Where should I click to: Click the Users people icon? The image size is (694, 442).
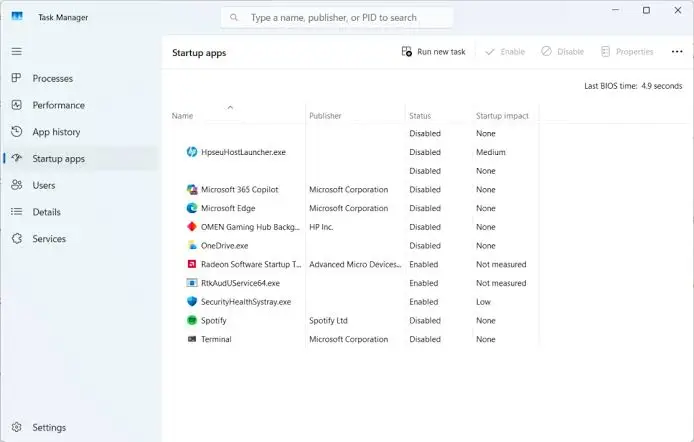[16, 185]
